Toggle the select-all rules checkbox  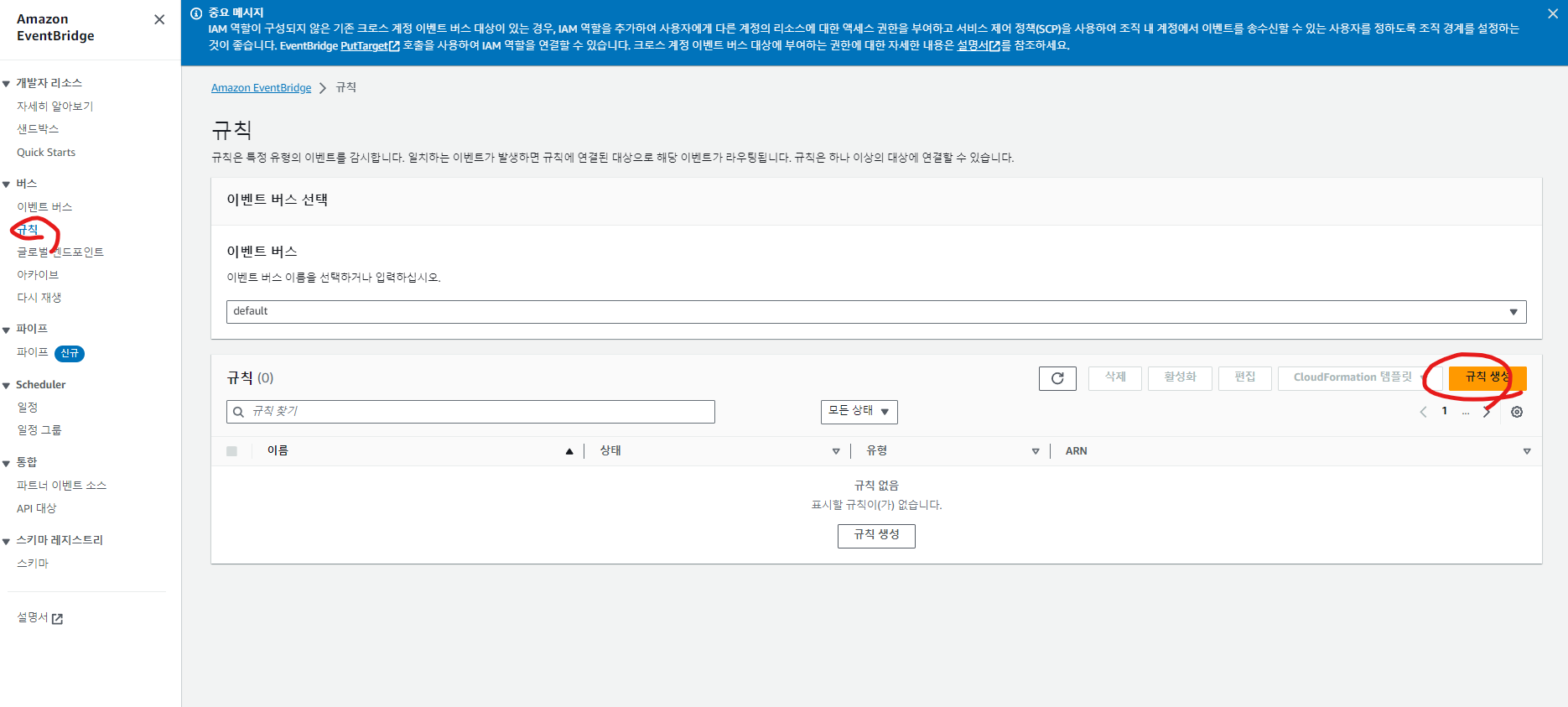[x=232, y=451]
